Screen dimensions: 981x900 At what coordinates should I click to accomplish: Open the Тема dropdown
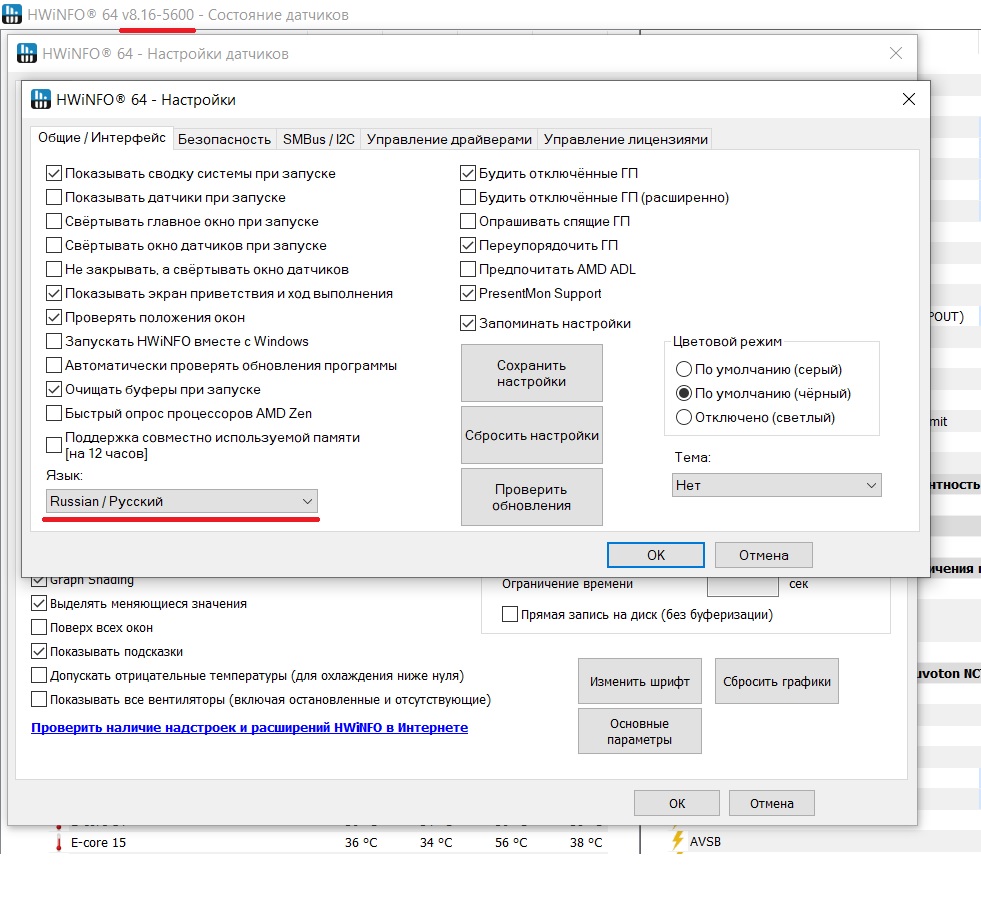(776, 485)
